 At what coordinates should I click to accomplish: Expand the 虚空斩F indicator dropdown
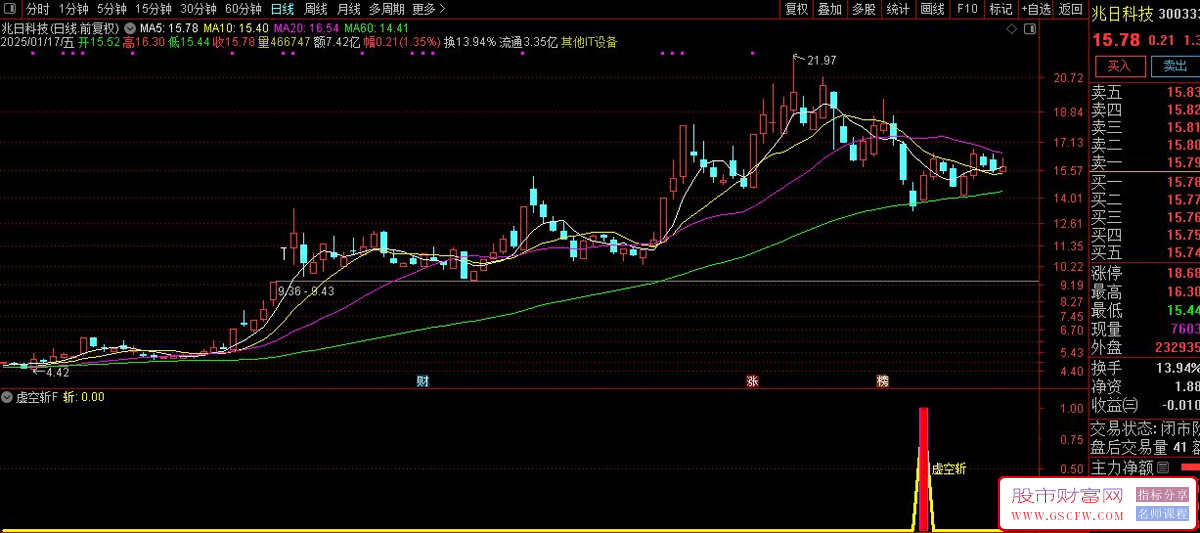[8, 397]
